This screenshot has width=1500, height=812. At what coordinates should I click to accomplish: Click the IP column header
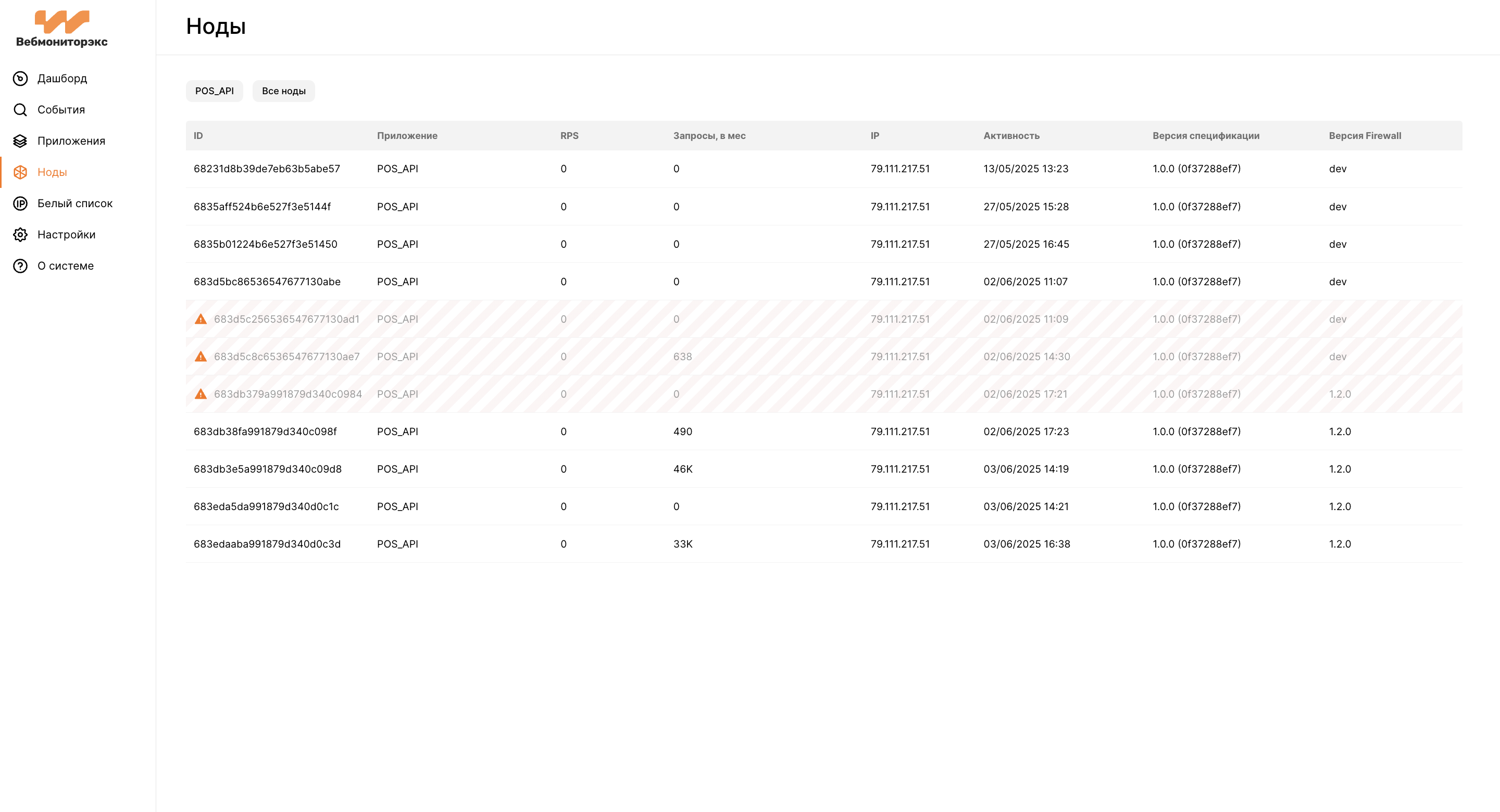pyautogui.click(x=874, y=136)
